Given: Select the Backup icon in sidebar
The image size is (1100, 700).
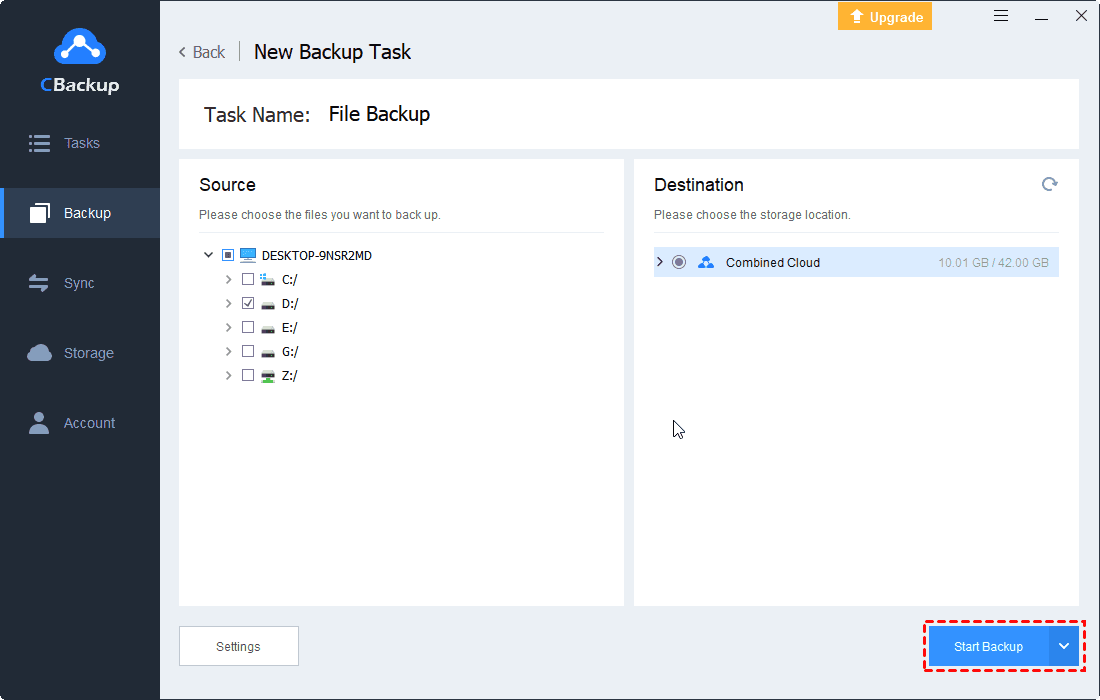Looking at the screenshot, I should (x=39, y=213).
